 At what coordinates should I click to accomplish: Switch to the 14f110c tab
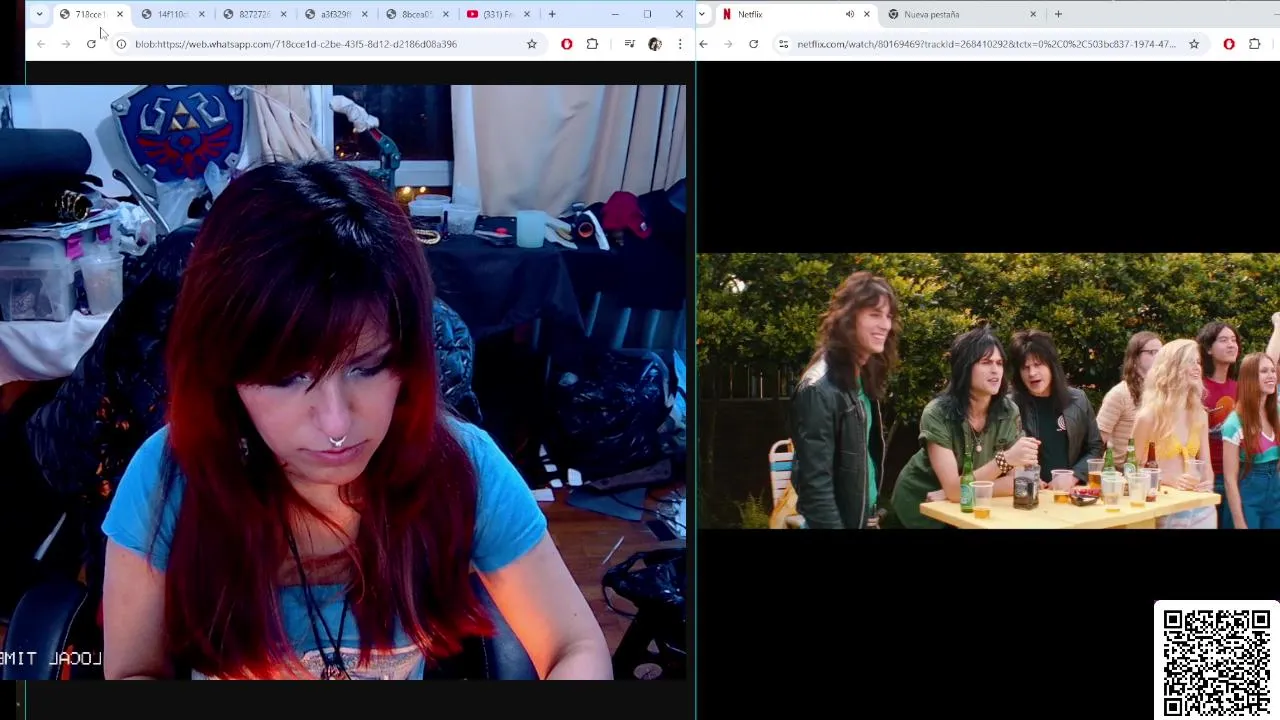[x=172, y=14]
